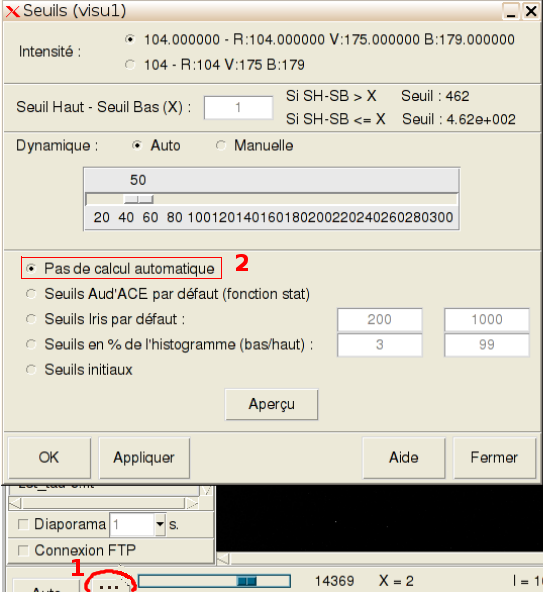Open thresholds dialog via the three-dots button

[109, 585]
